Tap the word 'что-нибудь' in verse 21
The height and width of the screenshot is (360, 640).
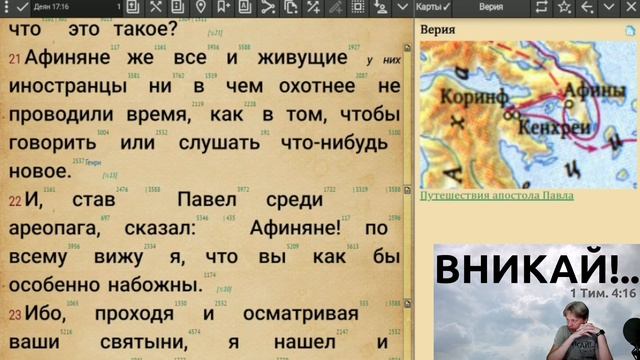coord(334,143)
